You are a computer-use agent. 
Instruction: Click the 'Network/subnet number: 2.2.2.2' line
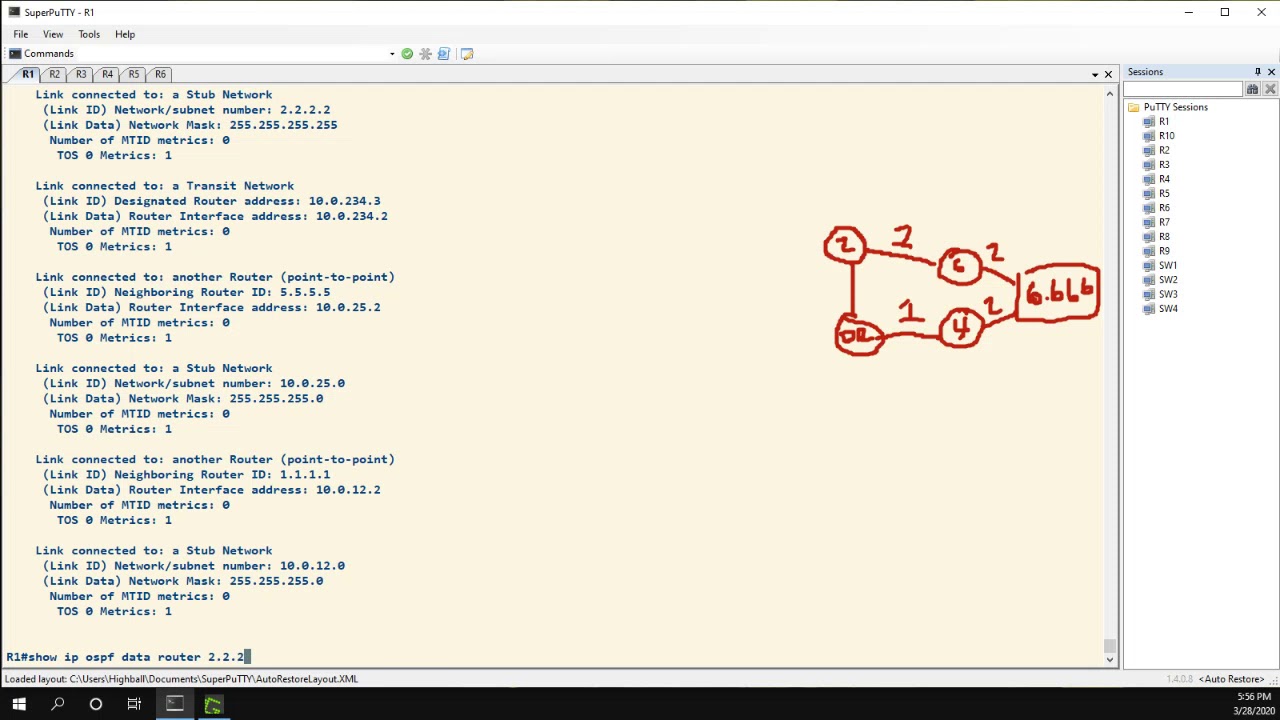point(186,110)
